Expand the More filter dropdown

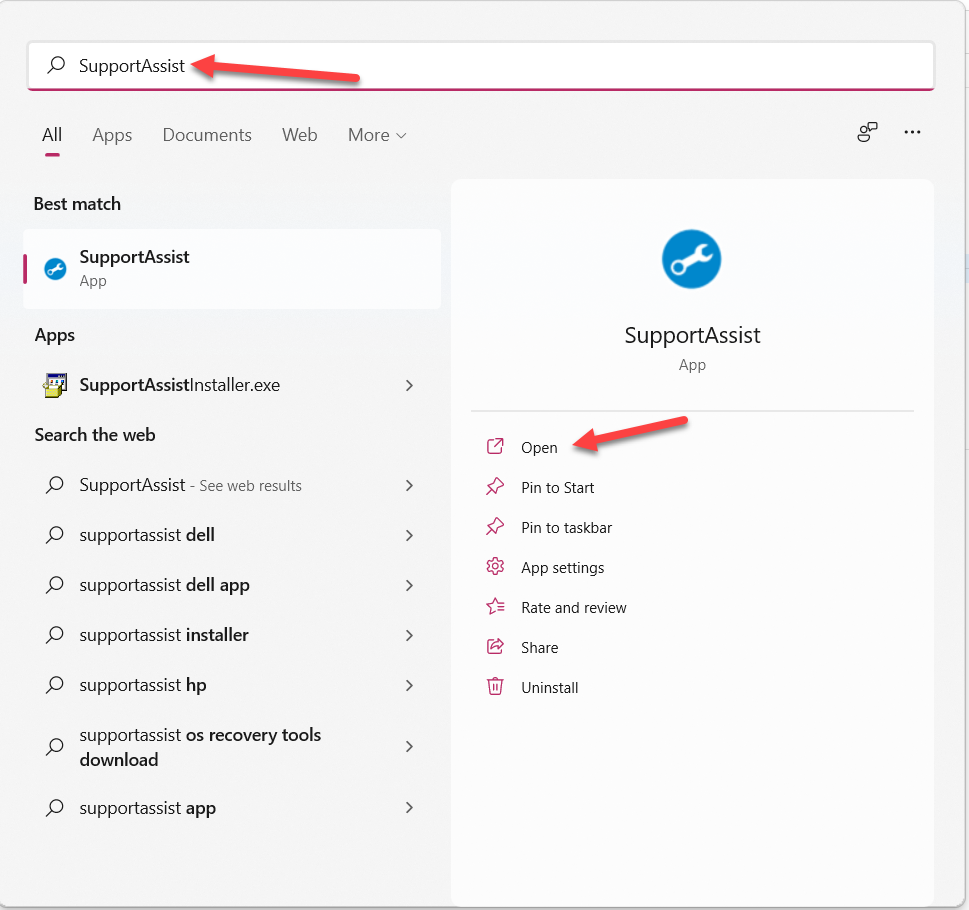[377, 135]
